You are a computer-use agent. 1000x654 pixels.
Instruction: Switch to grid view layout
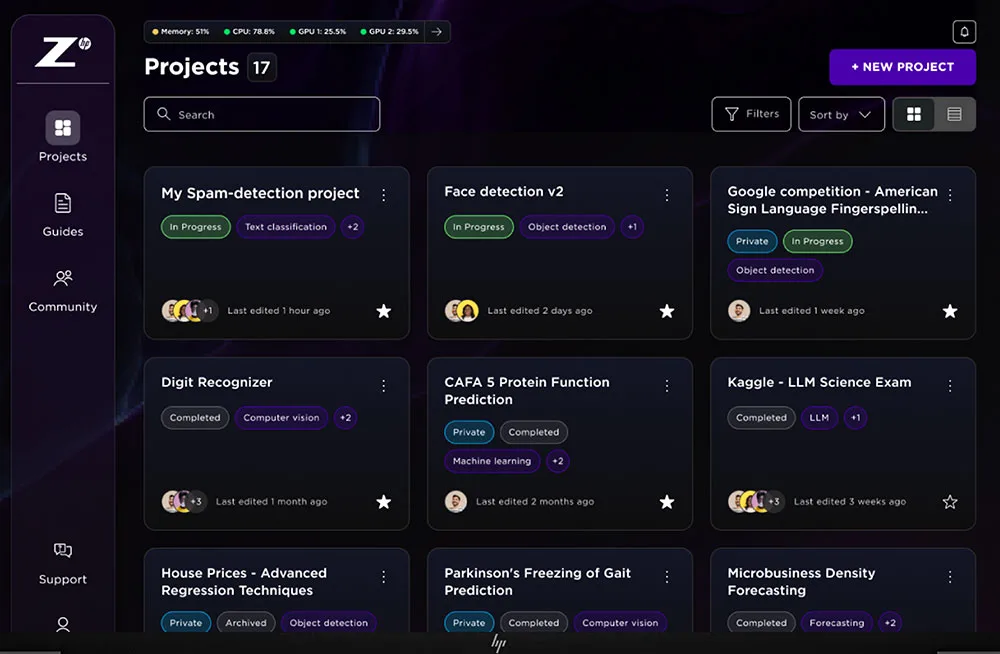pos(914,115)
